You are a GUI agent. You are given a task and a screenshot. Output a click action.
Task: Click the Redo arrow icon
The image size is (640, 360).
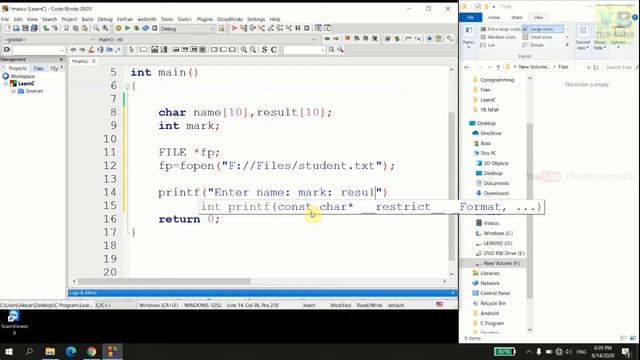point(55,28)
